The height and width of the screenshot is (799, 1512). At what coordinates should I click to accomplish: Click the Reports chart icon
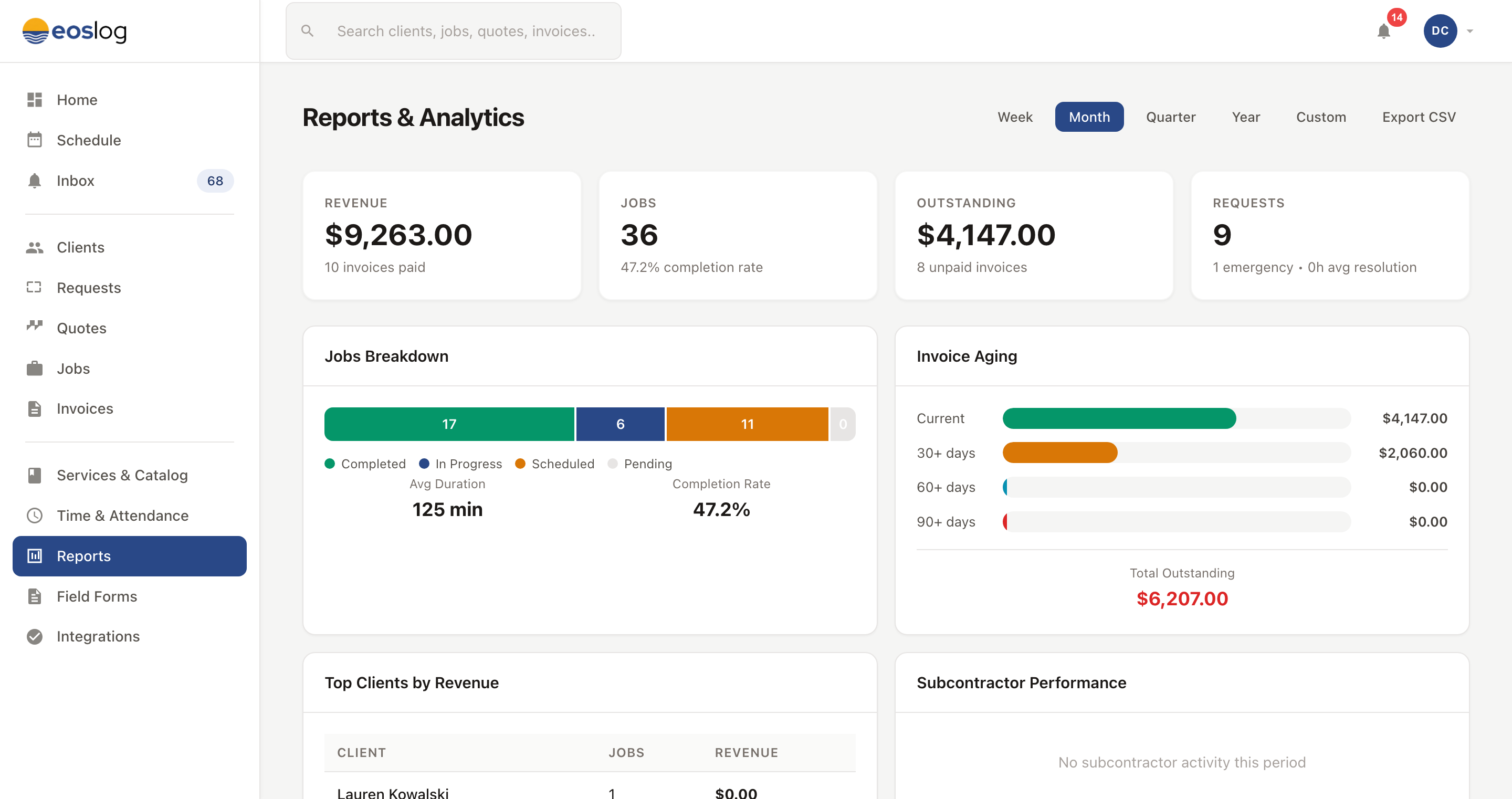point(35,556)
